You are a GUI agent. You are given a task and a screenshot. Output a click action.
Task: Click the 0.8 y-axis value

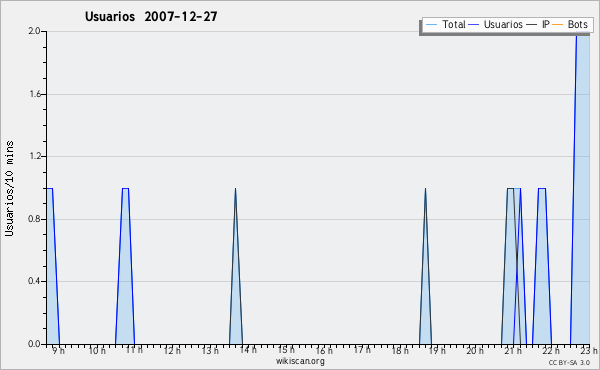pos(34,219)
